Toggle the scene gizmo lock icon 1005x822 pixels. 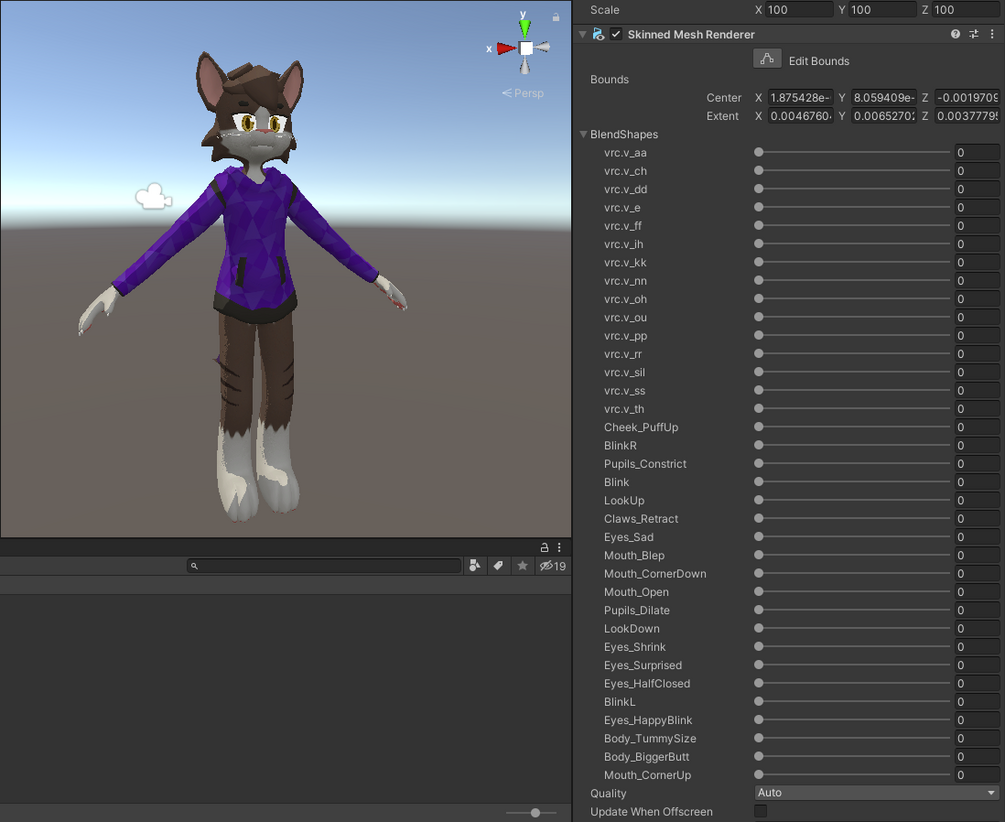tap(556, 17)
